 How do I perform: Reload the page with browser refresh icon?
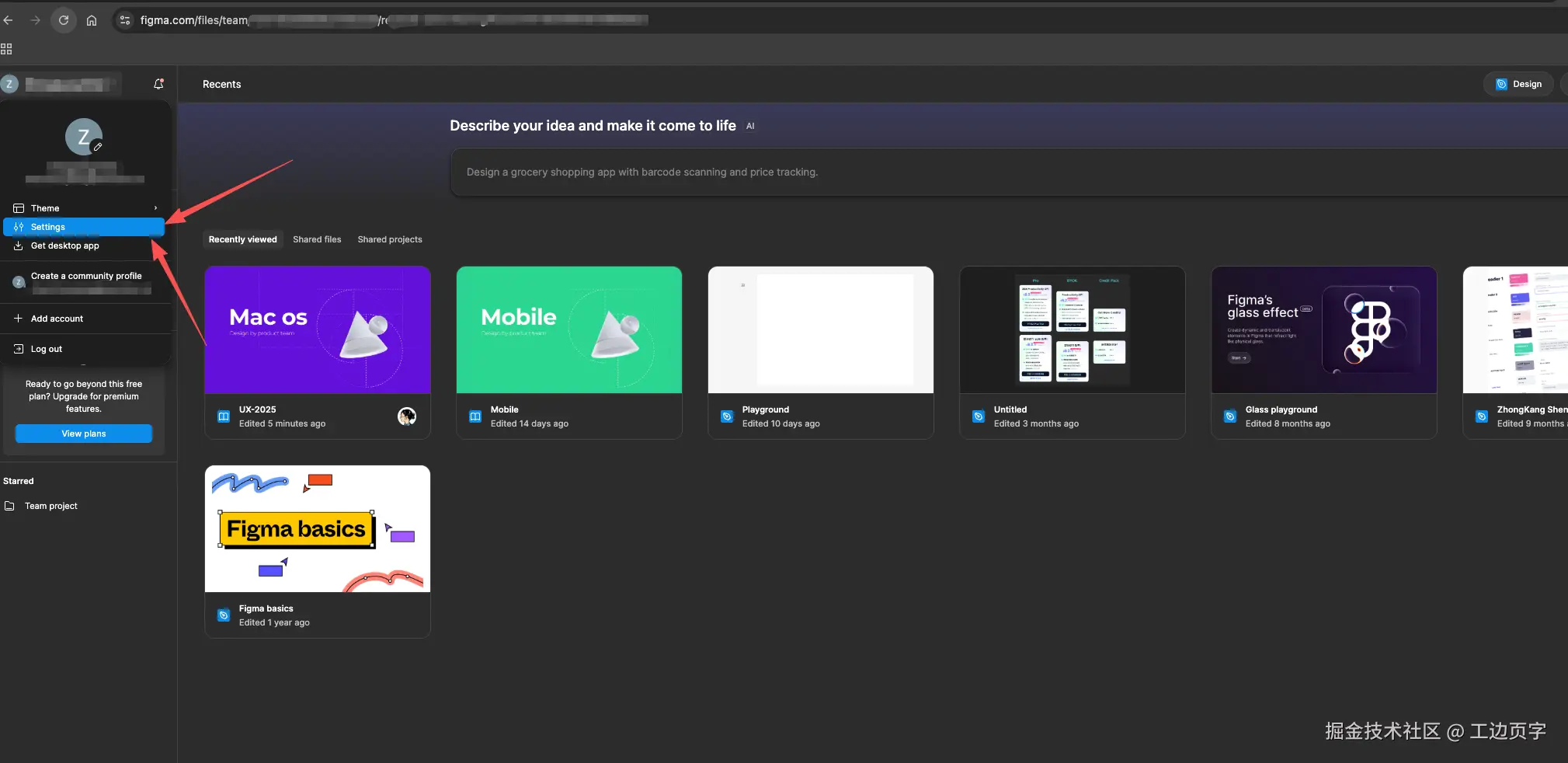[64, 20]
